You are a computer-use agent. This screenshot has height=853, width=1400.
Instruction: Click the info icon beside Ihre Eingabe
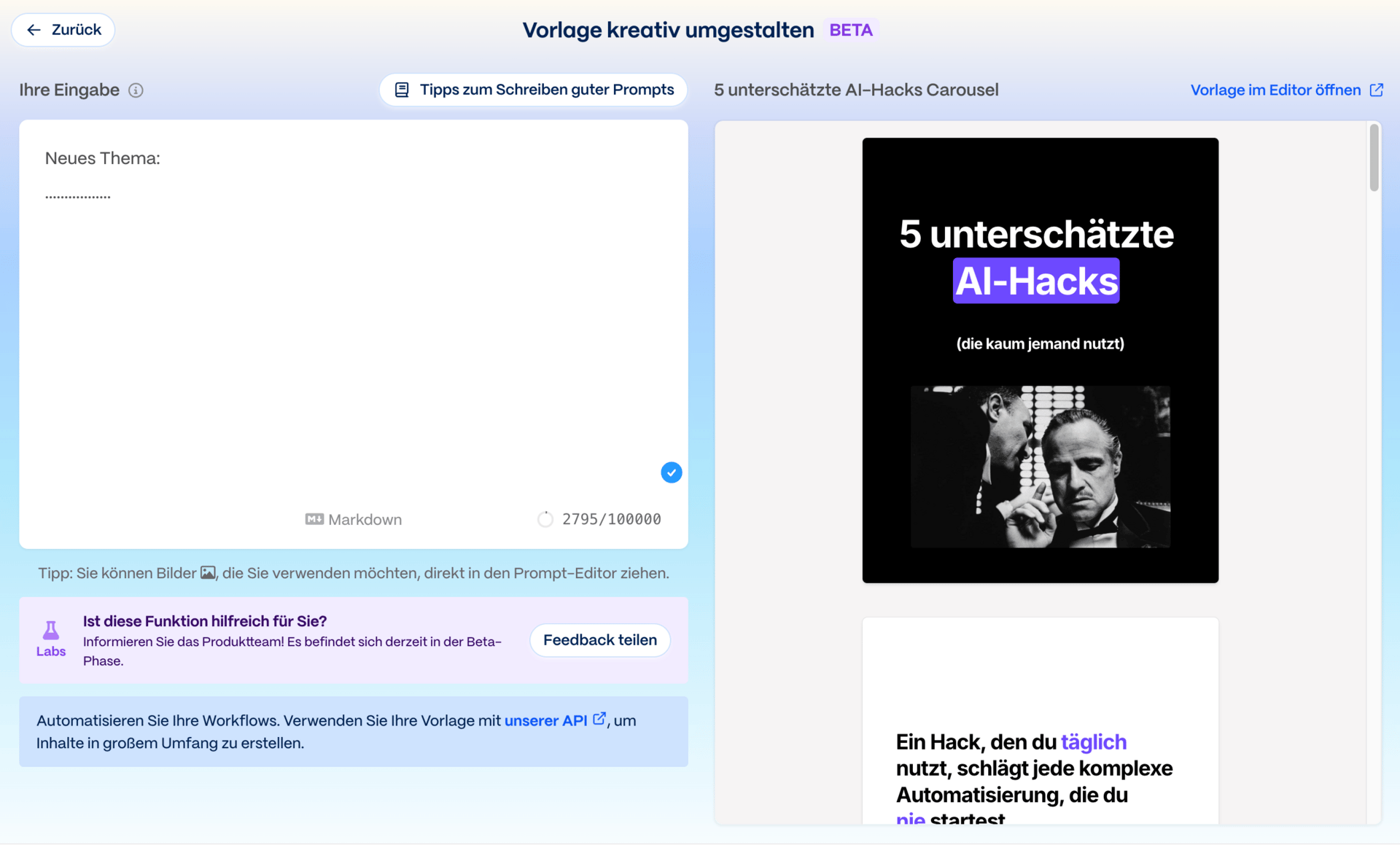coord(136,90)
